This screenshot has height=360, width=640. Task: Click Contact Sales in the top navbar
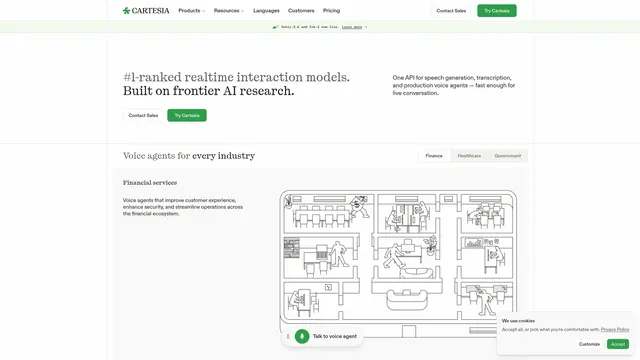[451, 11]
